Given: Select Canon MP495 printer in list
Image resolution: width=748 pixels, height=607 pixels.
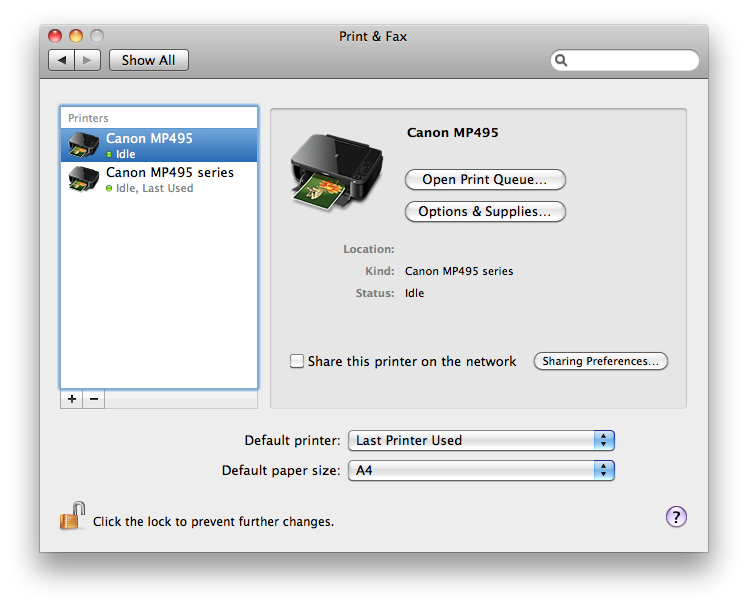Looking at the screenshot, I should (x=159, y=145).
